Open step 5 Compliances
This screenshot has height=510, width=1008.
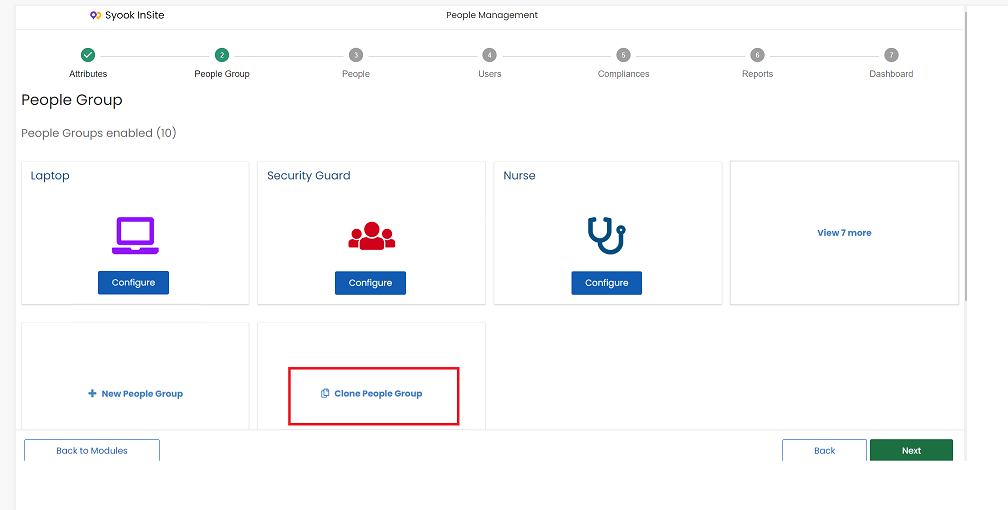pyautogui.click(x=623, y=55)
